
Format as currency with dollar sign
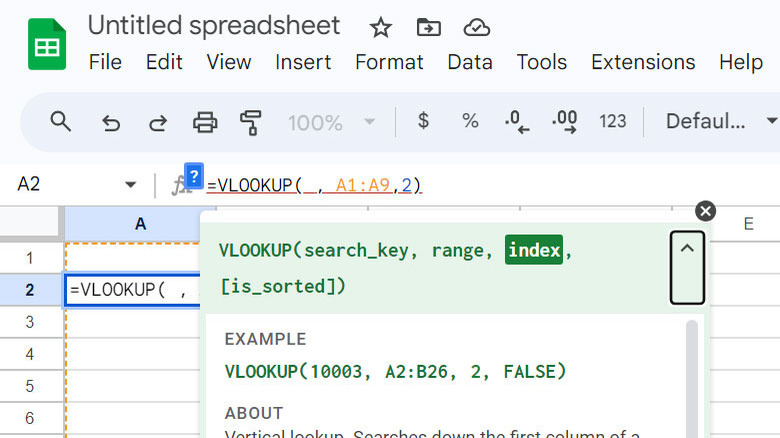point(423,122)
